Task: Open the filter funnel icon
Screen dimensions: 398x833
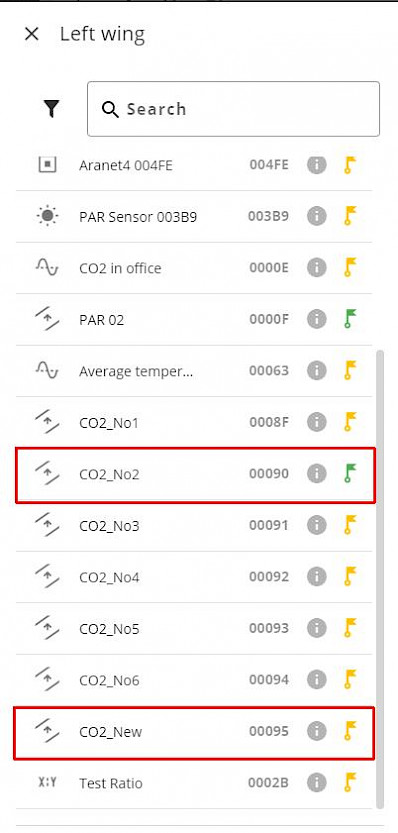Action: (52, 109)
